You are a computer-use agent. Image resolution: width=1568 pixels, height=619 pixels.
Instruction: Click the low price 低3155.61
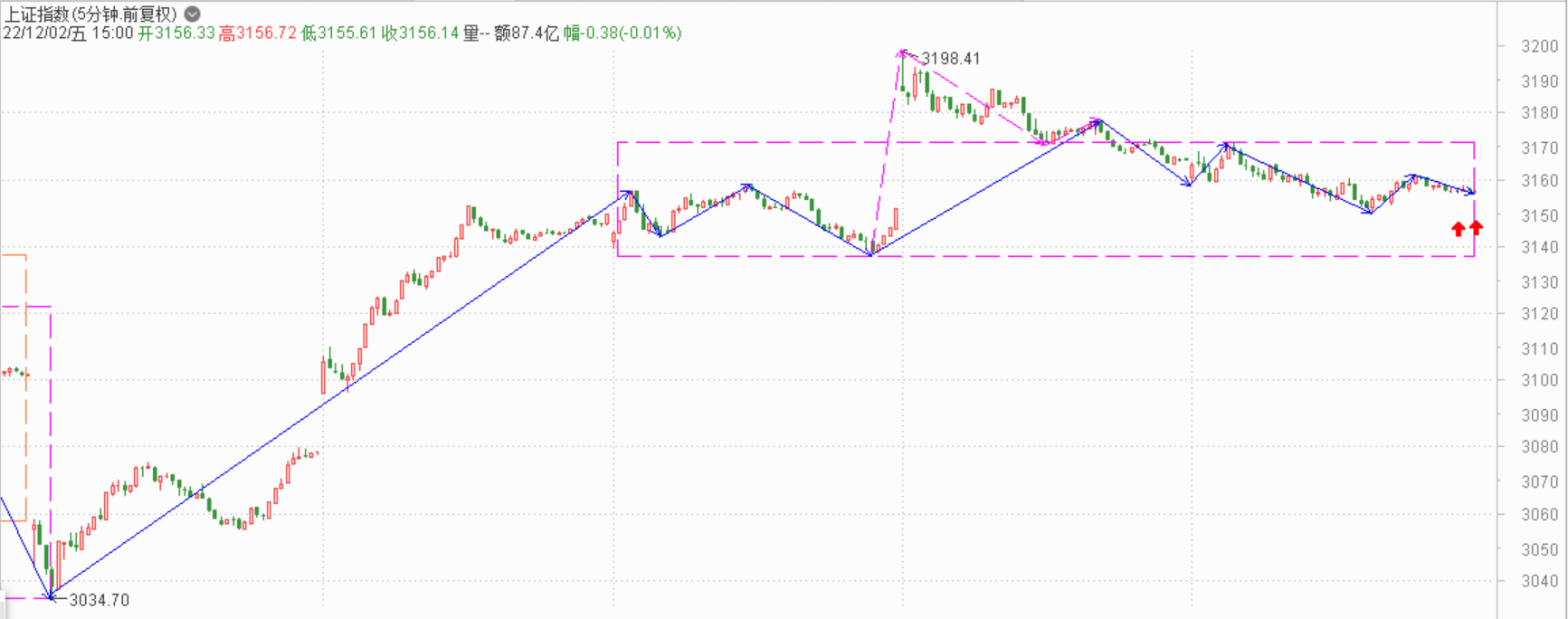click(339, 33)
